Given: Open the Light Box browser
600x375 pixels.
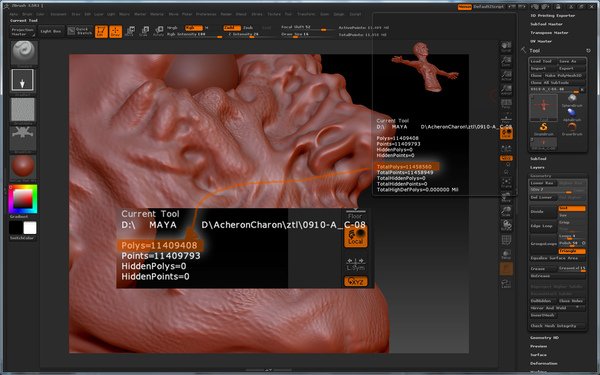Looking at the screenshot, I should pyautogui.click(x=51, y=31).
